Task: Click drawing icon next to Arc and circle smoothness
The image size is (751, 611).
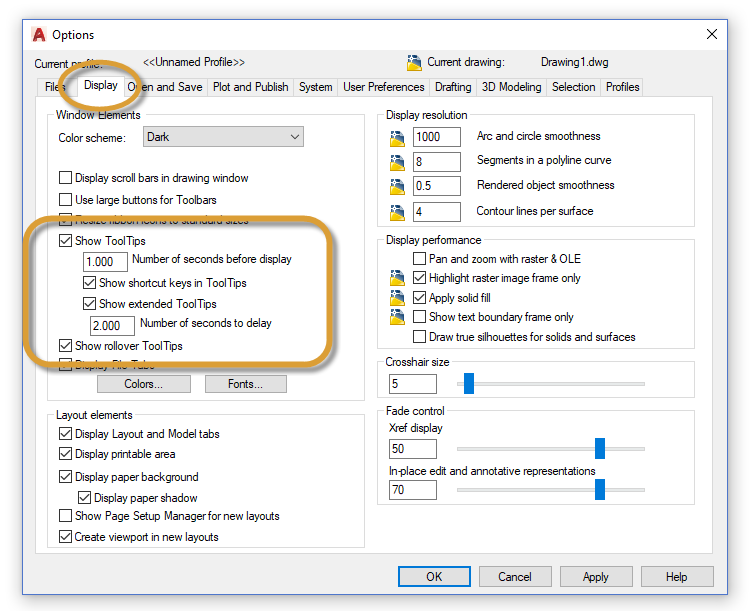Action: click(397, 138)
